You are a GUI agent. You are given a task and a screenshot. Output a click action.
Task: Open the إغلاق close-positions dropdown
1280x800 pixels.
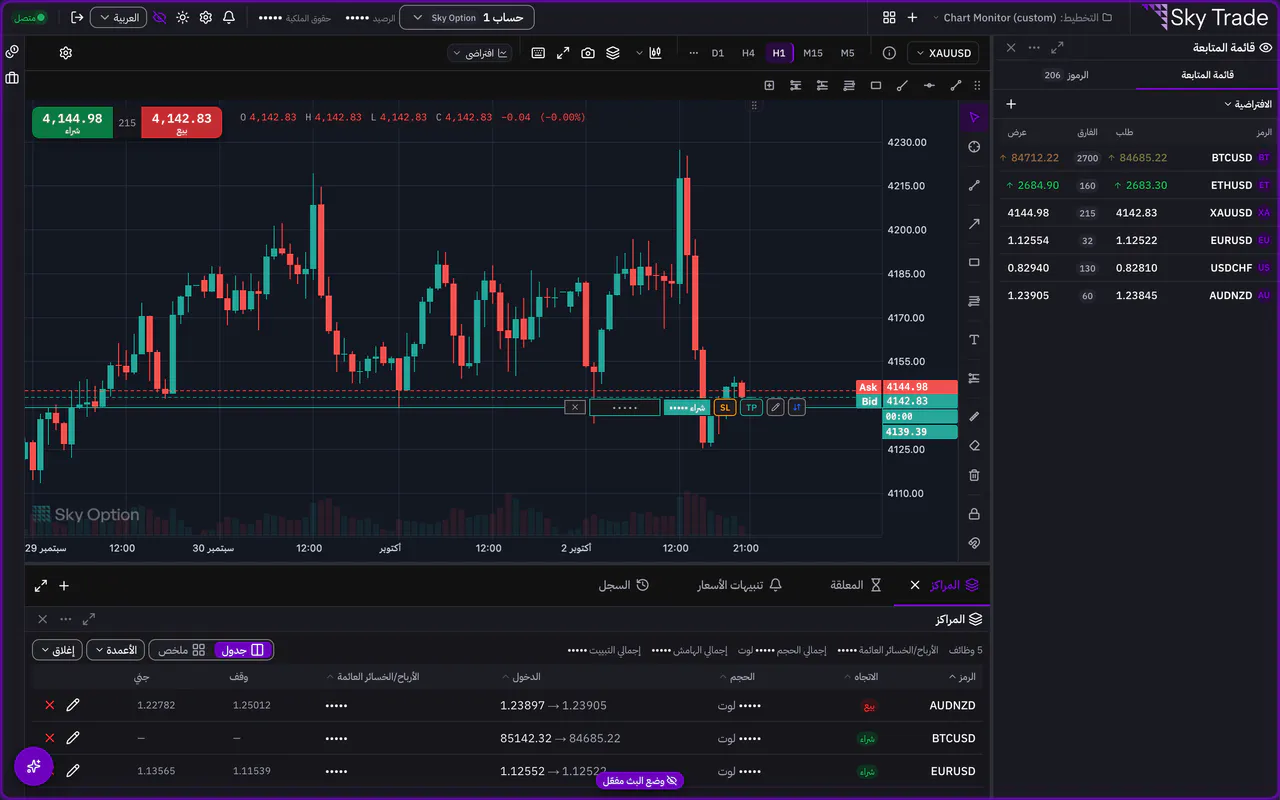(57, 650)
